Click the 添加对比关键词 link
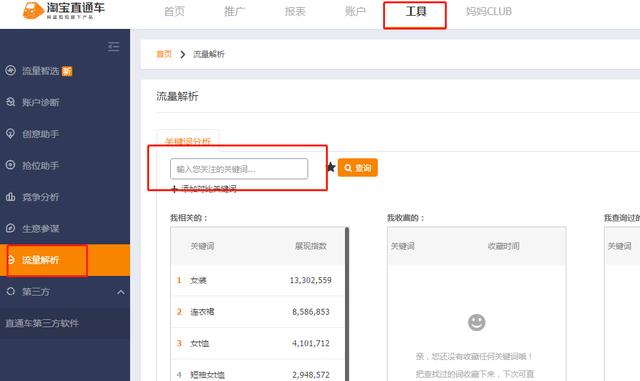 click(209, 189)
